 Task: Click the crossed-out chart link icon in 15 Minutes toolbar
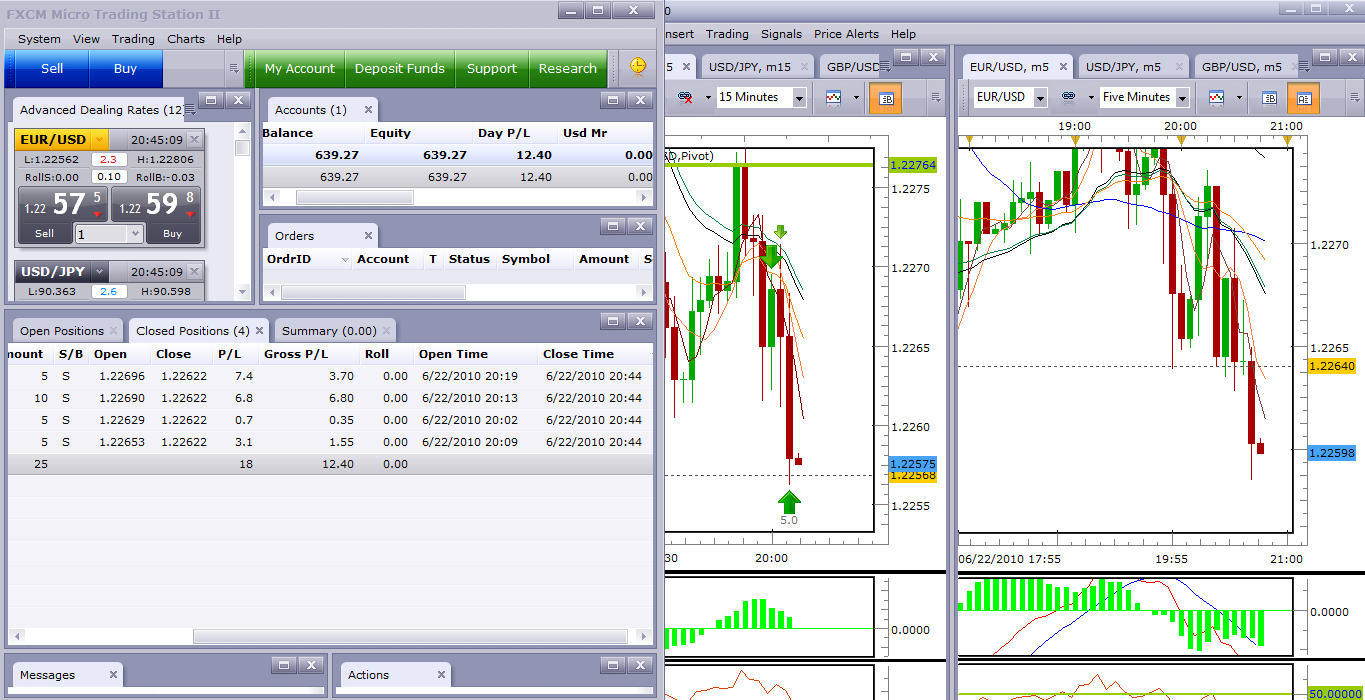686,97
